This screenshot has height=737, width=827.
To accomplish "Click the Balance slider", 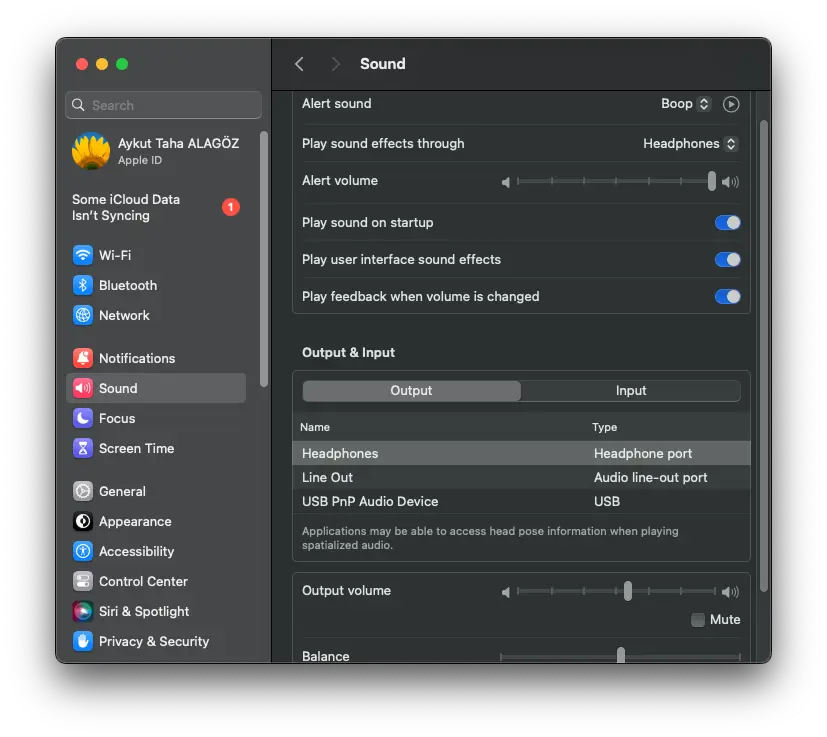I will (621, 656).
